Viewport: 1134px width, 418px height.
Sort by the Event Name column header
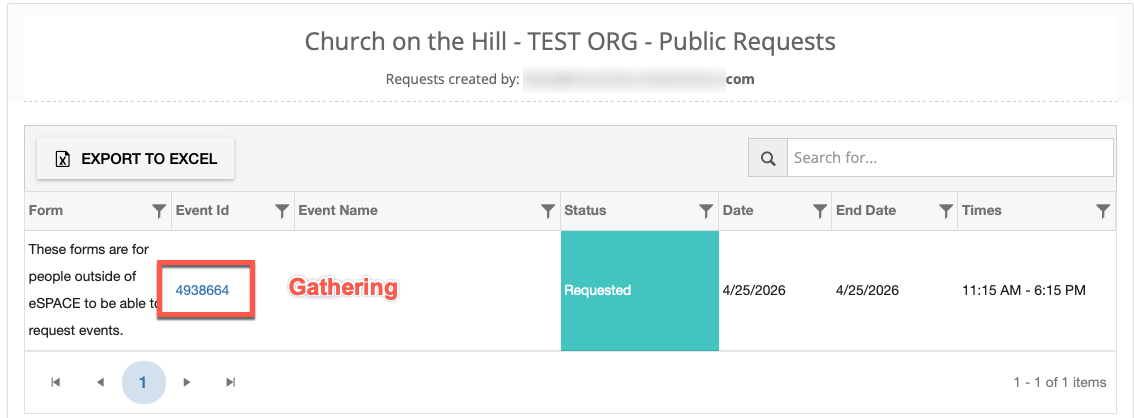[338, 211]
